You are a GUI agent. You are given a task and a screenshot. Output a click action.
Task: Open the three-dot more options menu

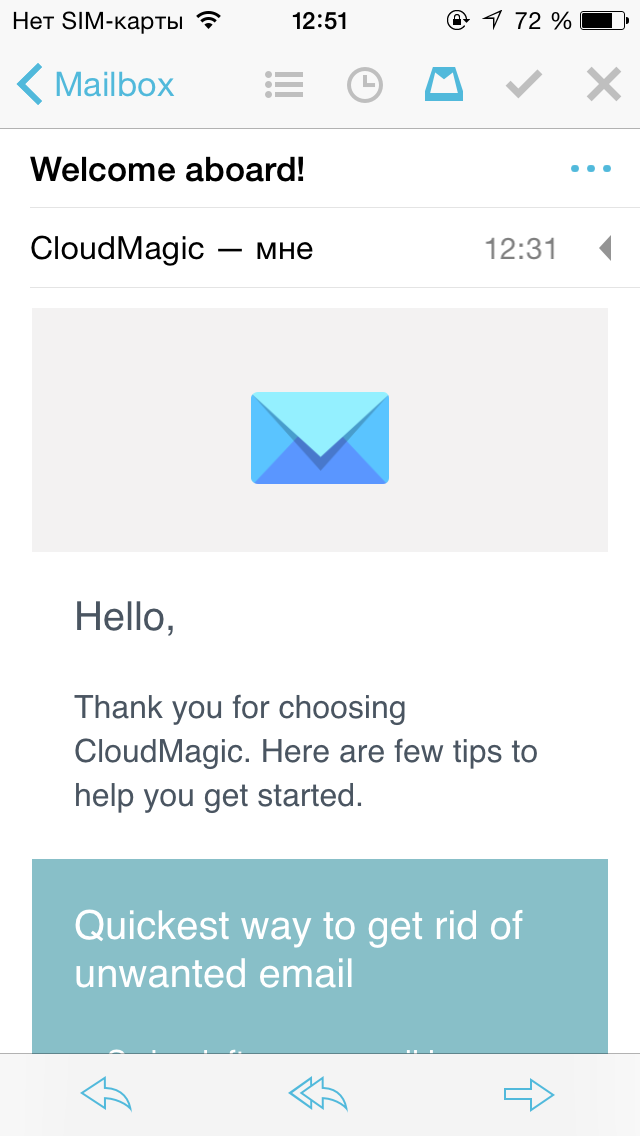(x=591, y=169)
